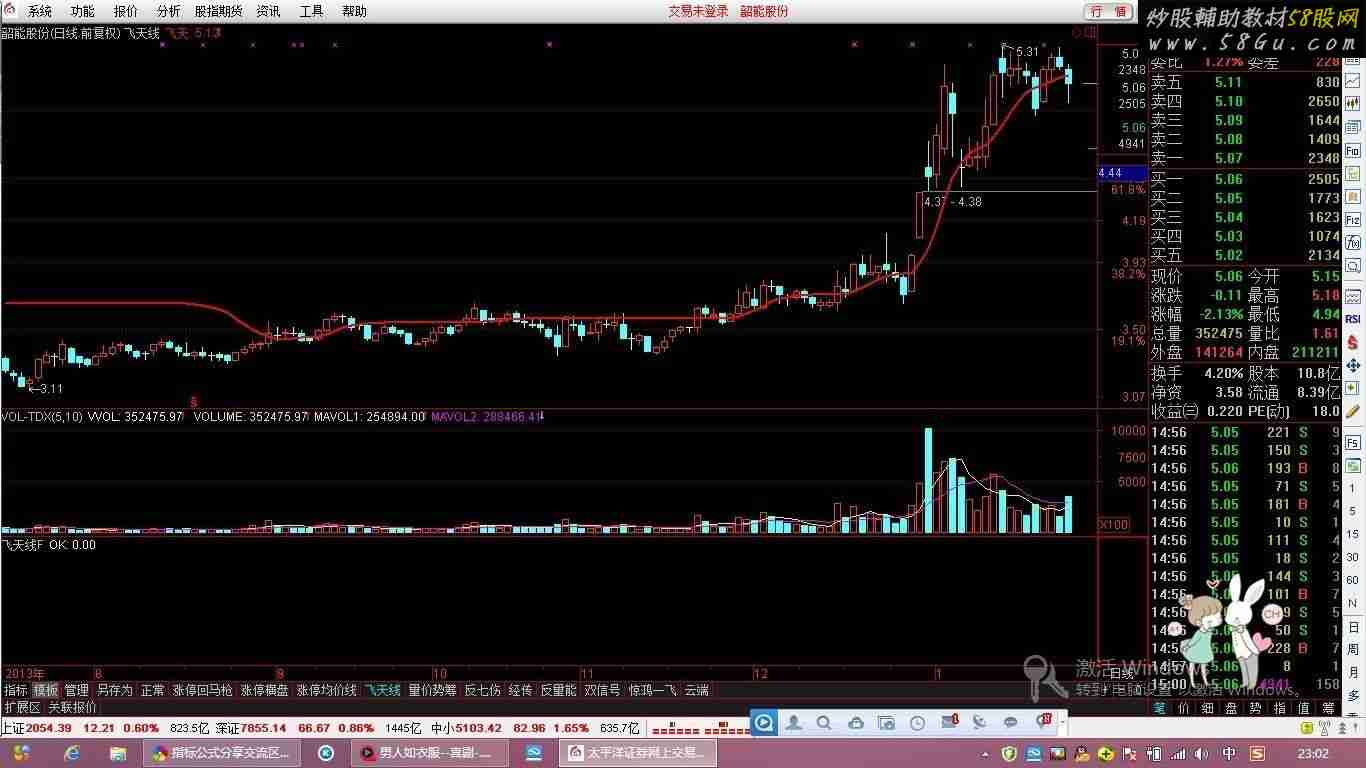
Task: Select the 云端 template
Action: pyautogui.click(x=696, y=690)
